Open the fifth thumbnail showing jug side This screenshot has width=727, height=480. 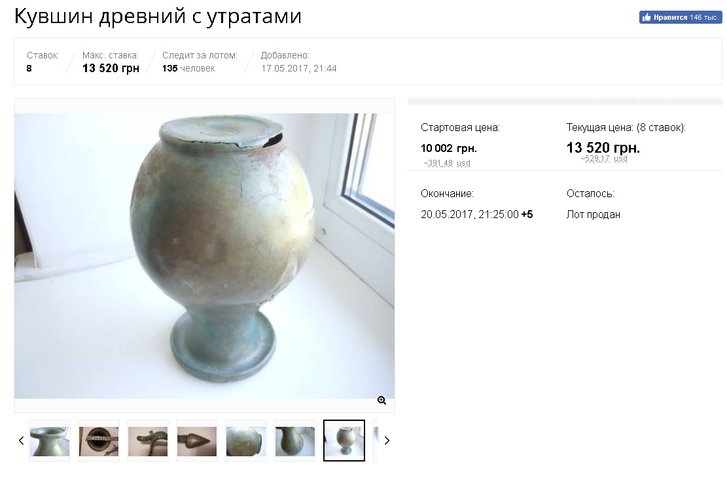click(x=246, y=441)
